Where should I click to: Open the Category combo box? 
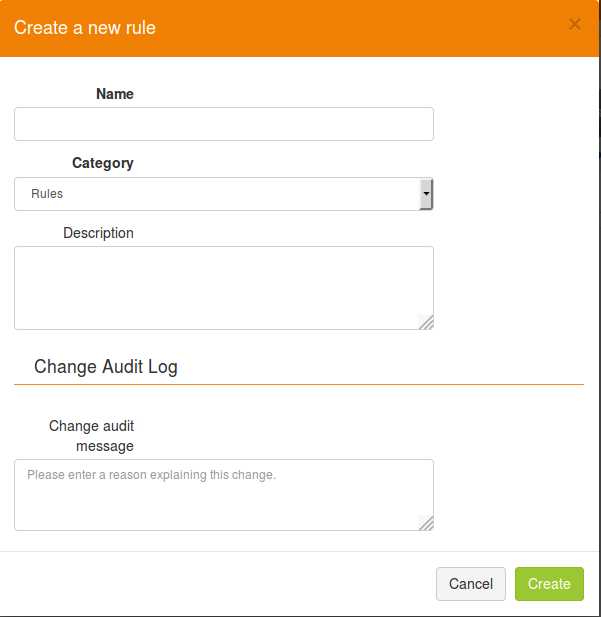coord(224,194)
